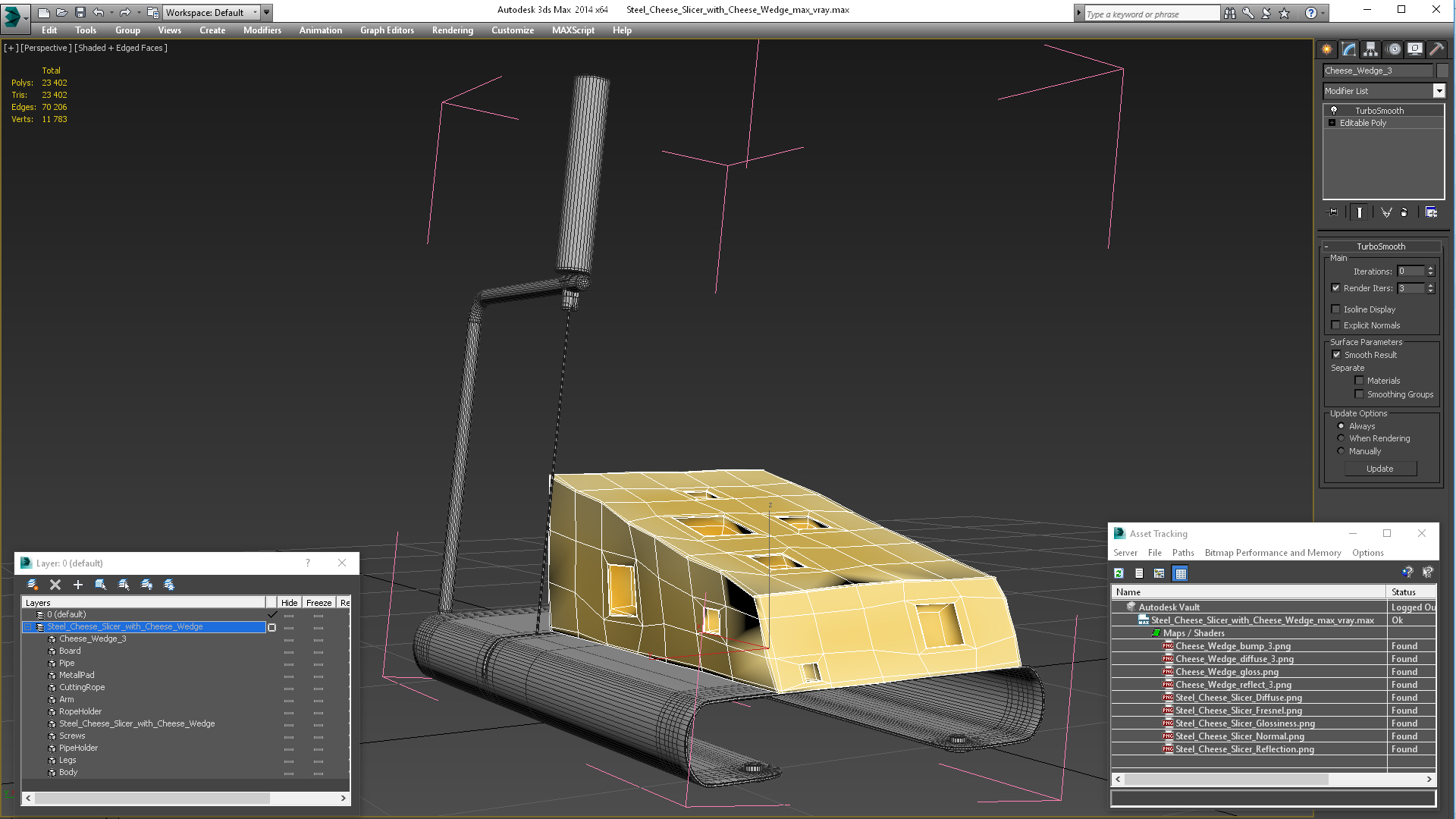
Task: Click the Open File folder icon
Action: coord(61,12)
